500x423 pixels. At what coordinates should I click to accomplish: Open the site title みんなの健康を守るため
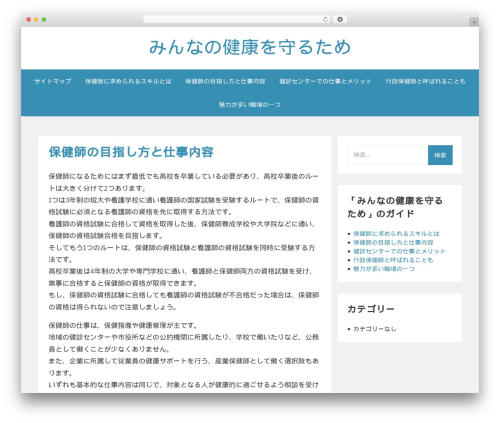250,47
